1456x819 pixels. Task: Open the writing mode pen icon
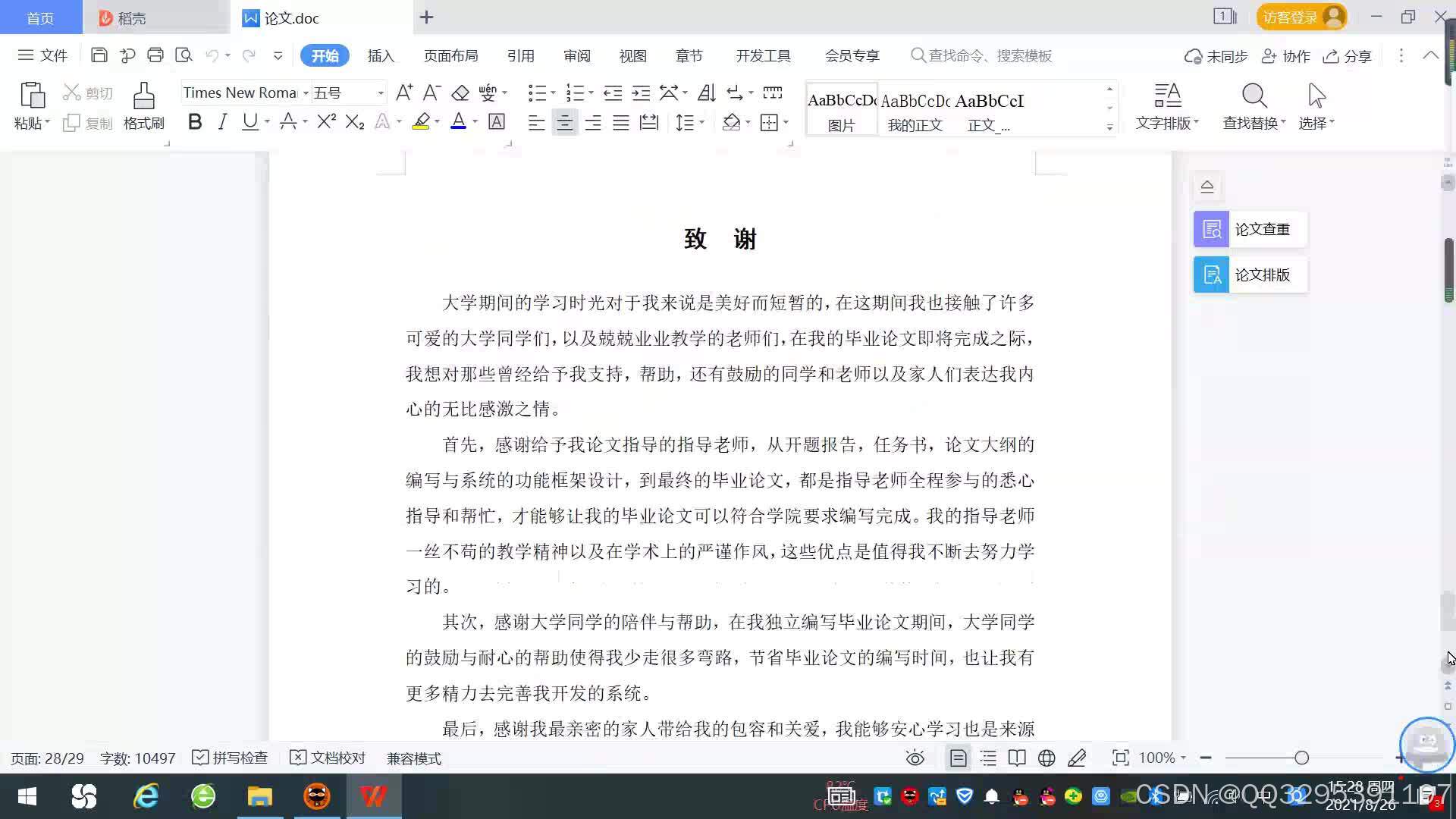(1077, 758)
